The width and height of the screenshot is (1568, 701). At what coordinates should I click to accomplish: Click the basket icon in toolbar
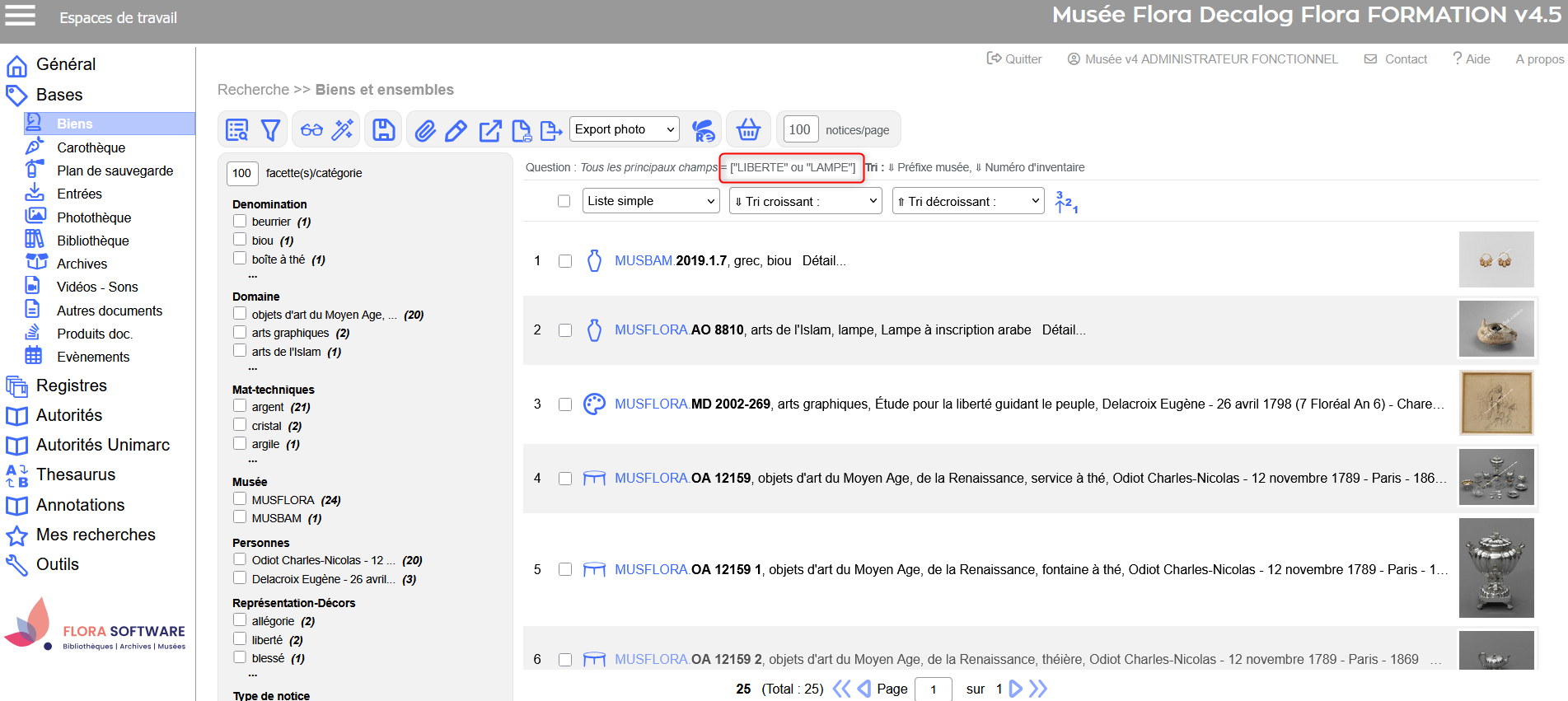748,129
